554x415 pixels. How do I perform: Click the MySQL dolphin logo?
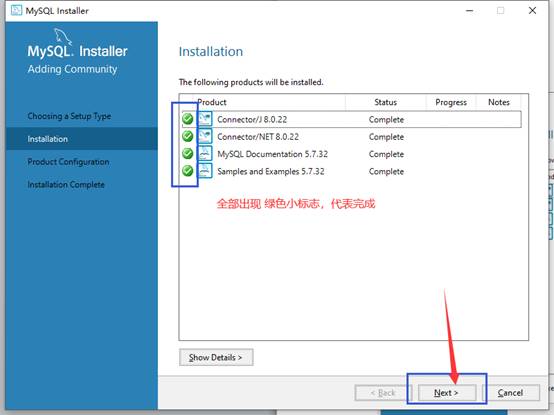(x=63, y=36)
